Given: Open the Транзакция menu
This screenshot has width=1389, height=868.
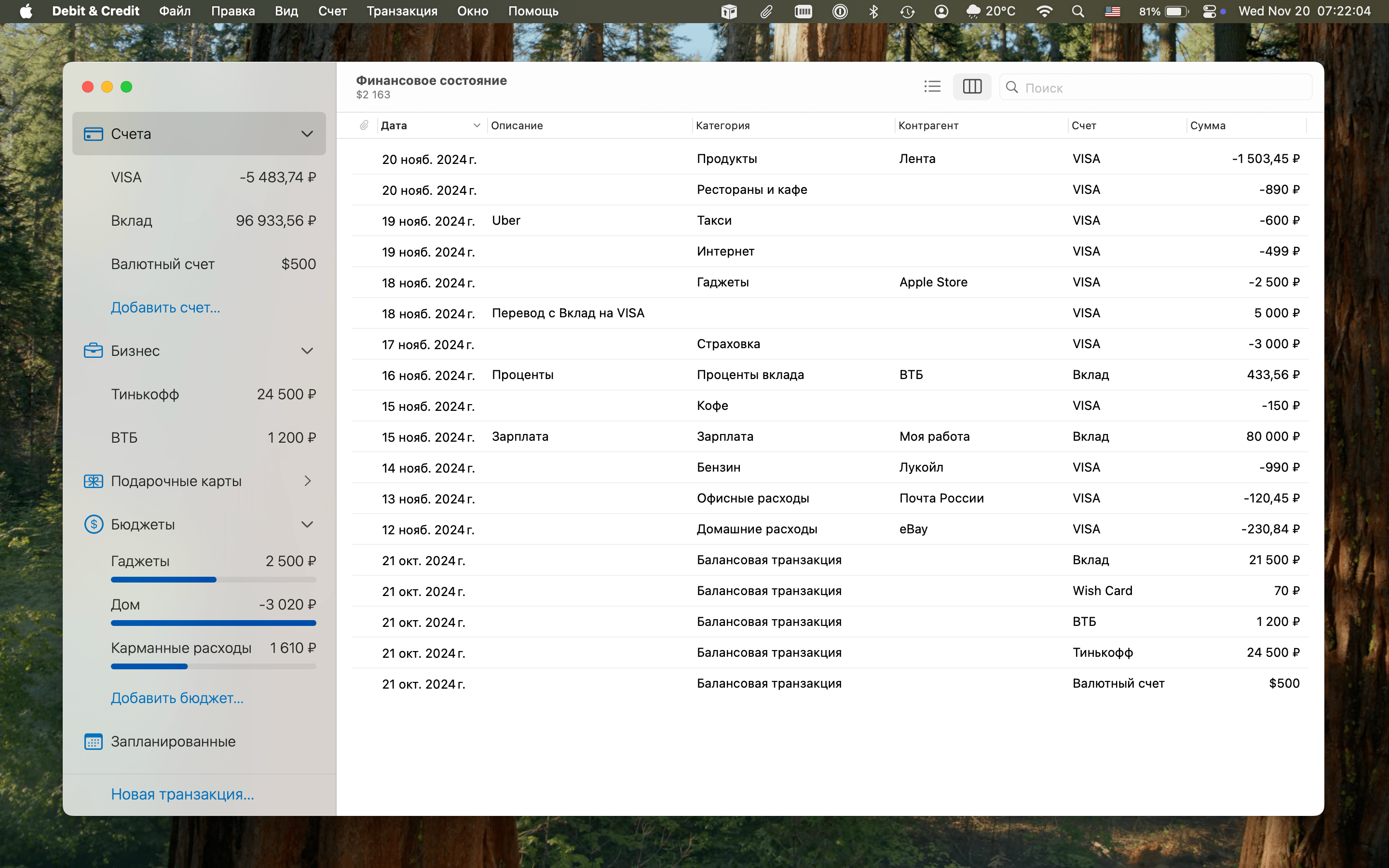Looking at the screenshot, I should (402, 11).
